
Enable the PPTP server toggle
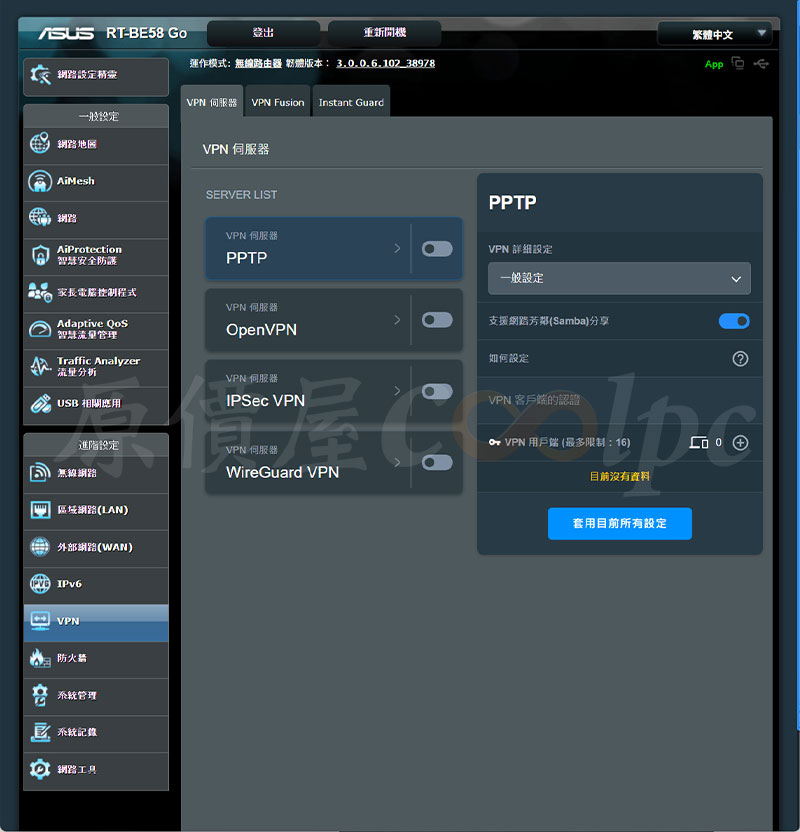click(x=437, y=249)
